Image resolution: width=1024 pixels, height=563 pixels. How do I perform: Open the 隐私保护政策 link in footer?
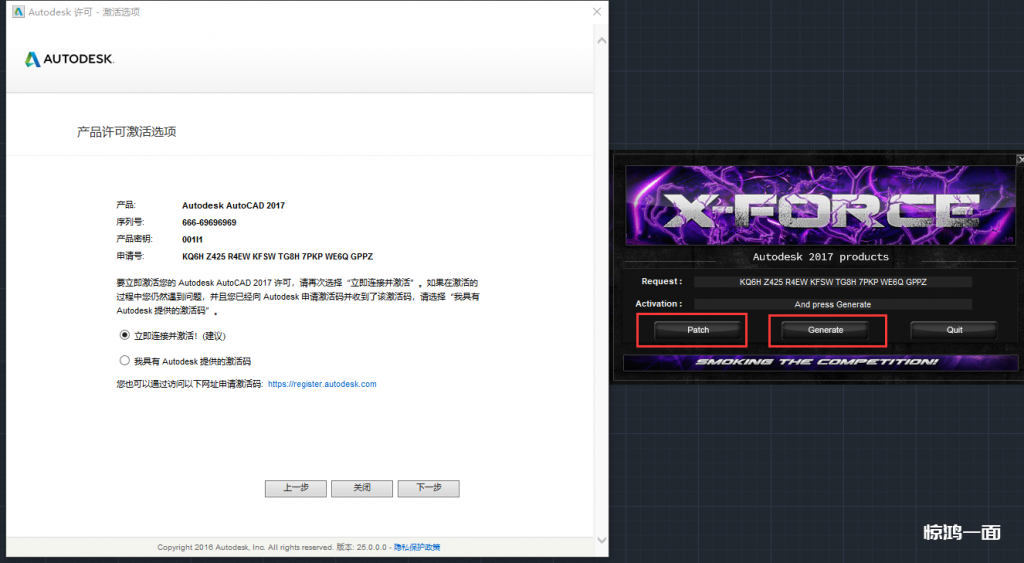[416, 547]
